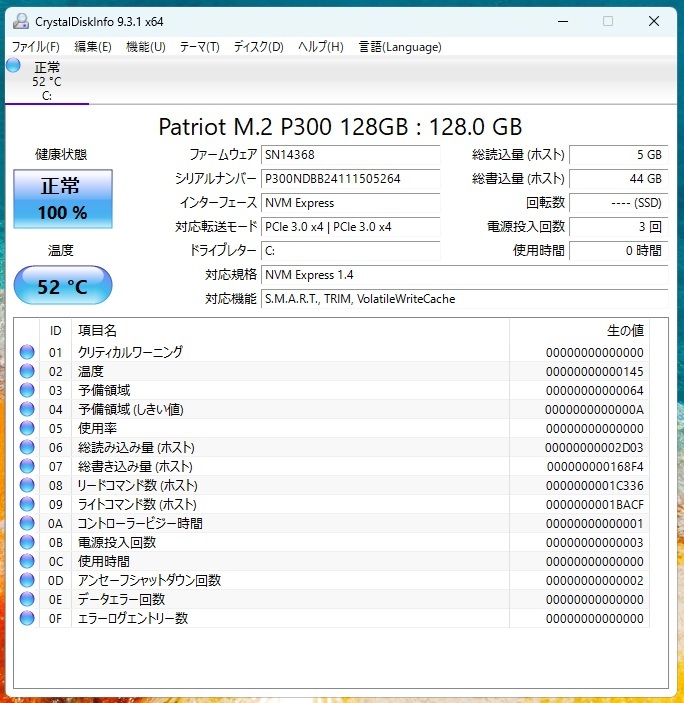684x703 pixels.
Task: Click raw value 00000000002D03
Action: click(594, 447)
